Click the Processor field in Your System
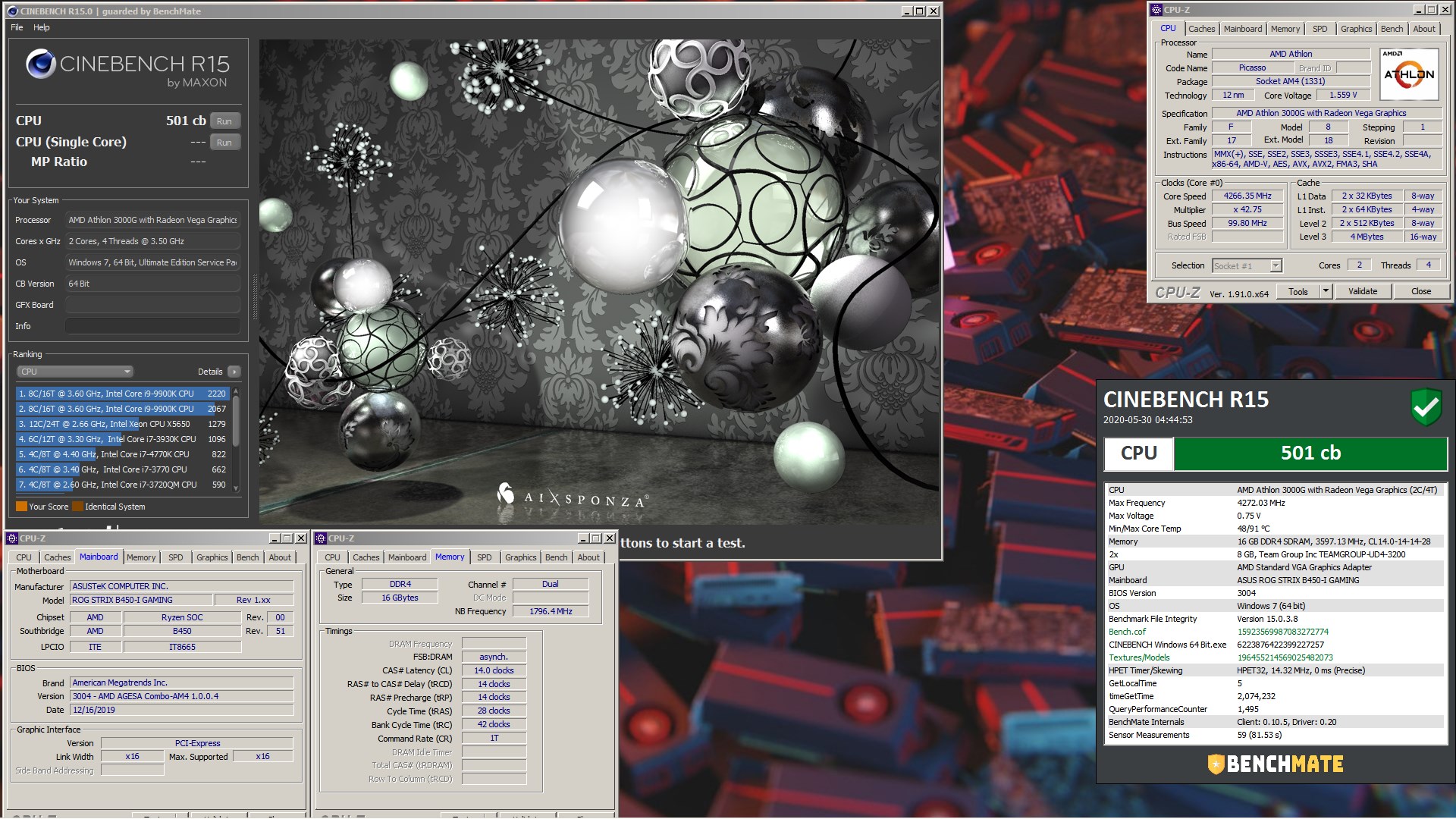The width and height of the screenshot is (1456, 819). coord(152,220)
